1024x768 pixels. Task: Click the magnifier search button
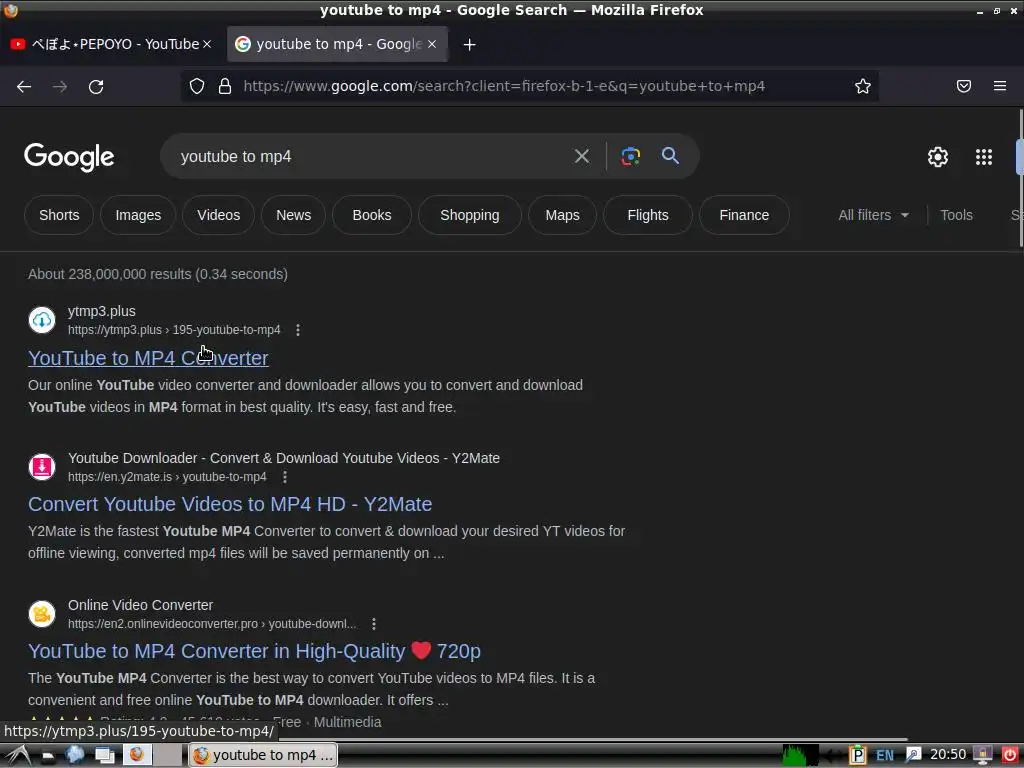(x=670, y=156)
